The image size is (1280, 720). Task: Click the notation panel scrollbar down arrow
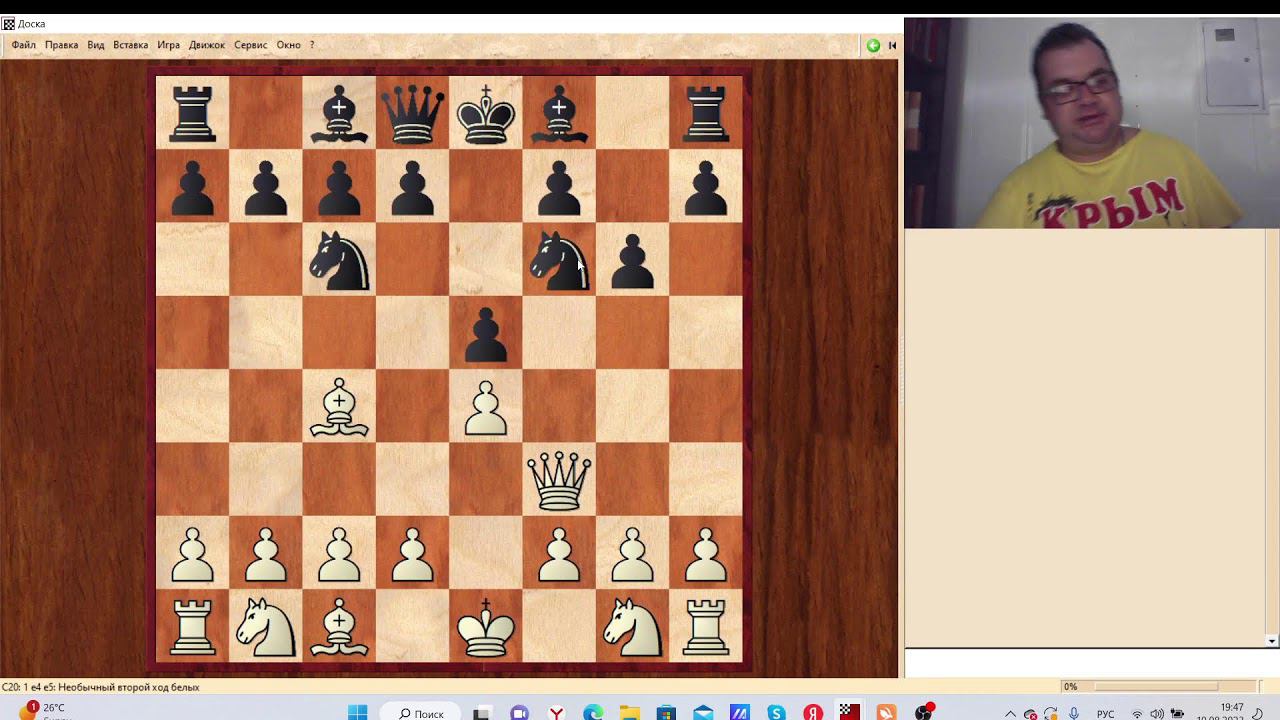[1272, 641]
